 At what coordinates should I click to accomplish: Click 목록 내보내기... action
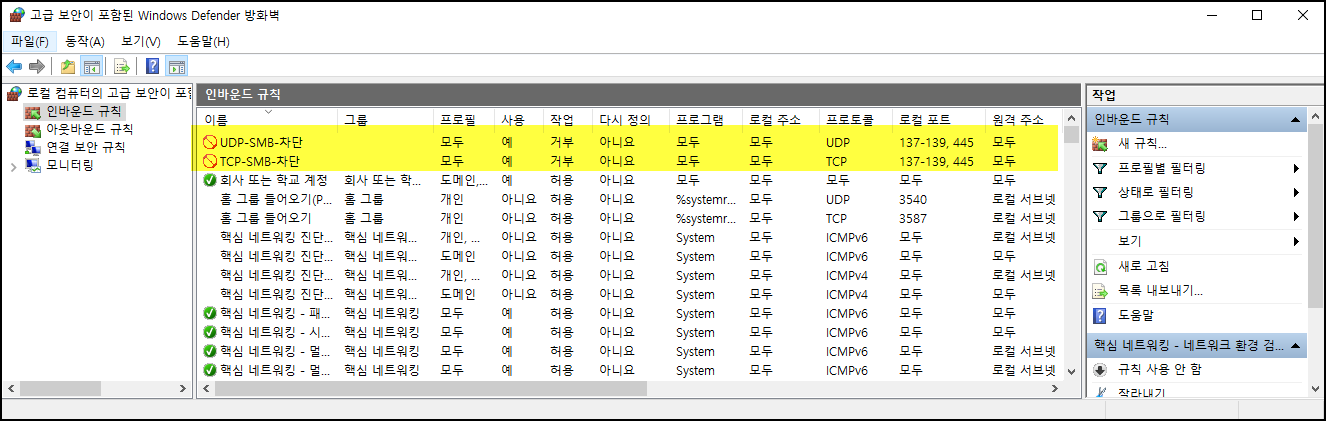click(1160, 291)
